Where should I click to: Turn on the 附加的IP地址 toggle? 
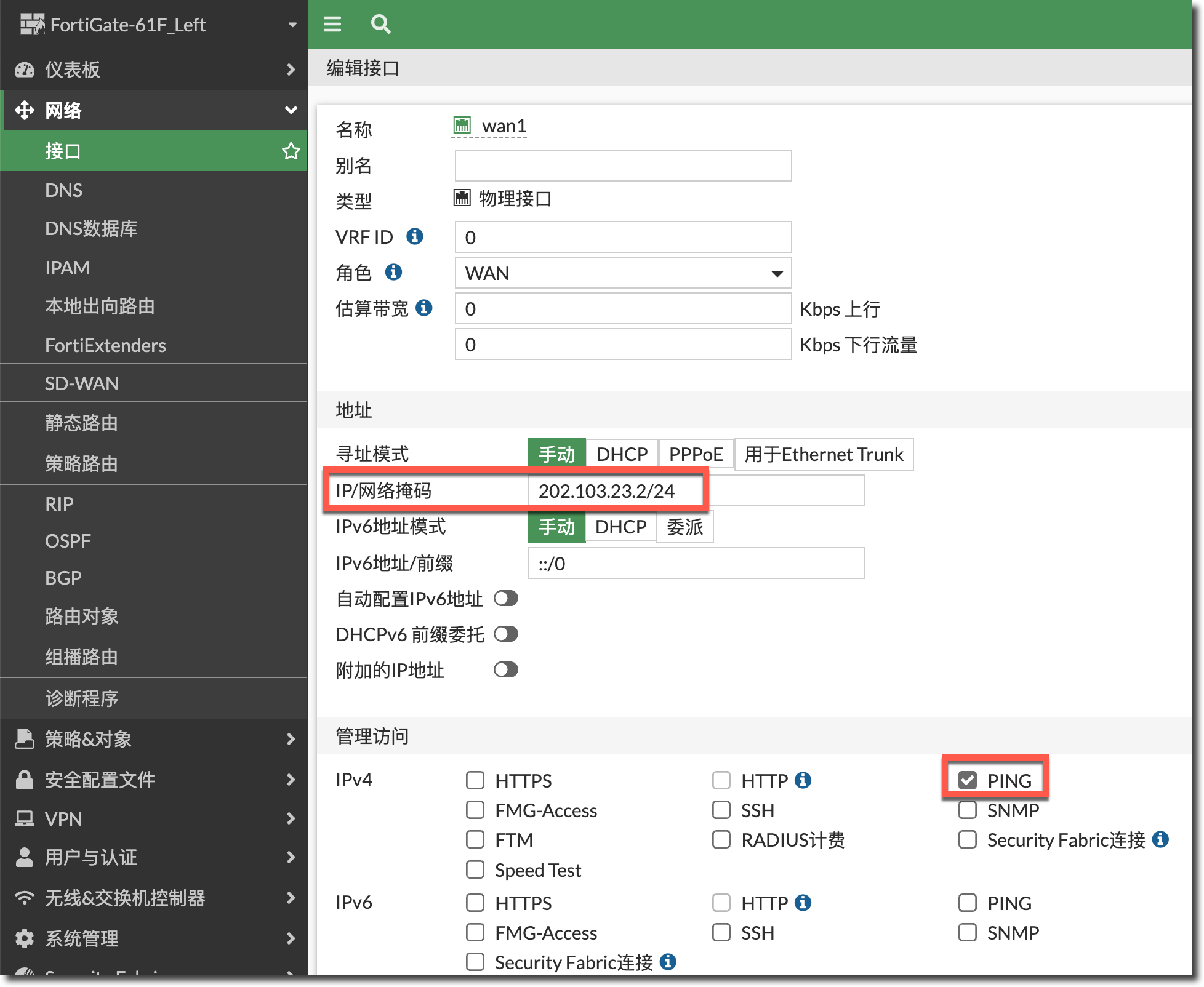pyautogui.click(x=506, y=669)
